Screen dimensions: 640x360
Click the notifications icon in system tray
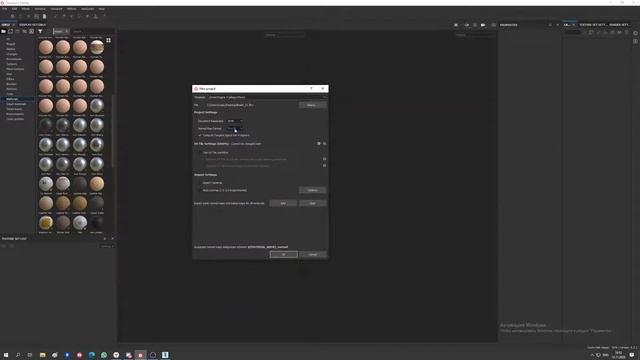click(632, 355)
